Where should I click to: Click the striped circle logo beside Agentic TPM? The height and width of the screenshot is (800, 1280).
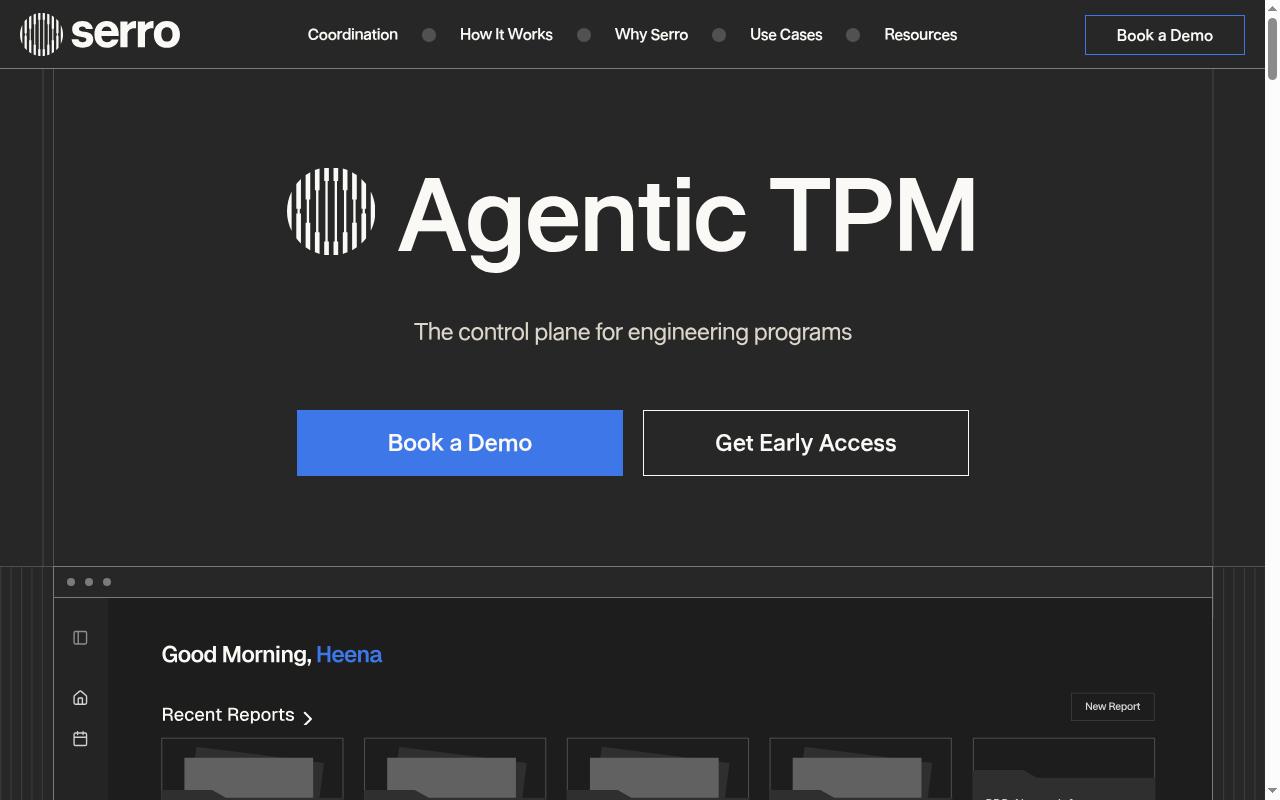(331, 211)
